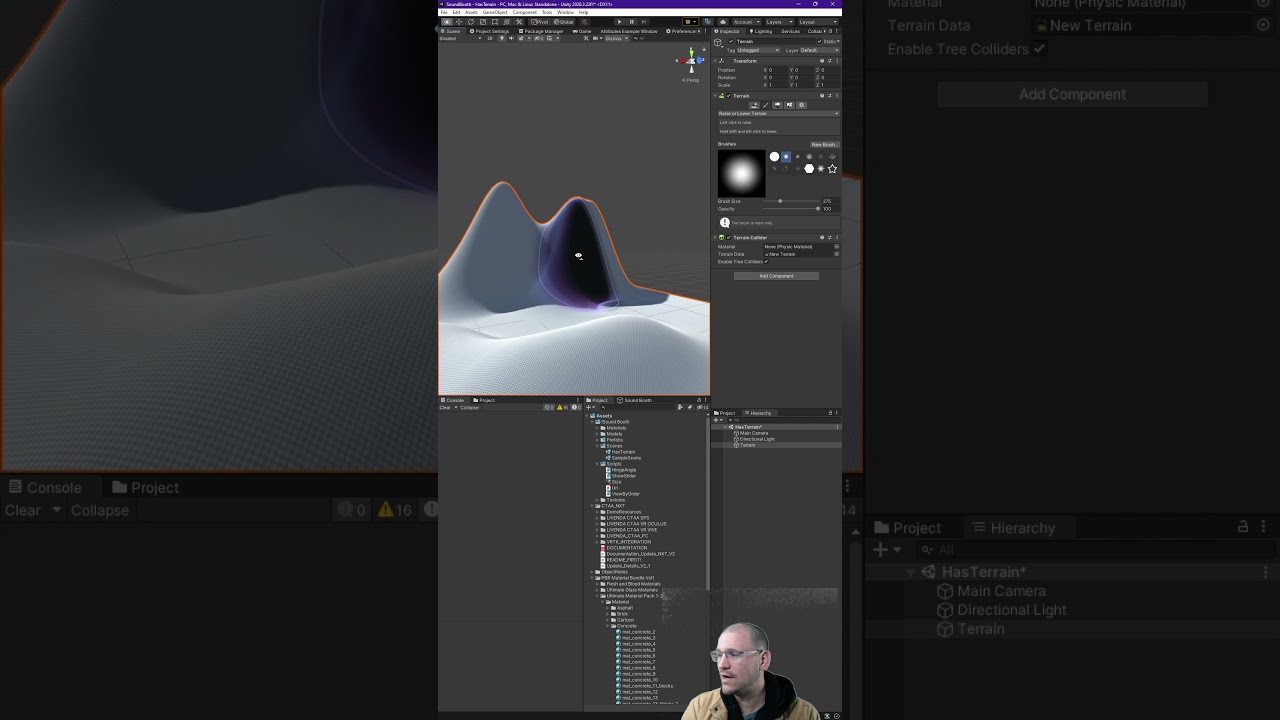Open the GameObject menu
Viewport: 1280px width, 720px height.
point(495,12)
